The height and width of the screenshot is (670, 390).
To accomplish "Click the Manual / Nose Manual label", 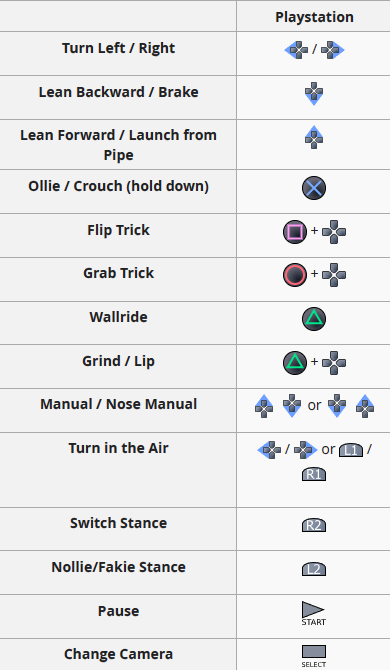I will (x=118, y=404).
